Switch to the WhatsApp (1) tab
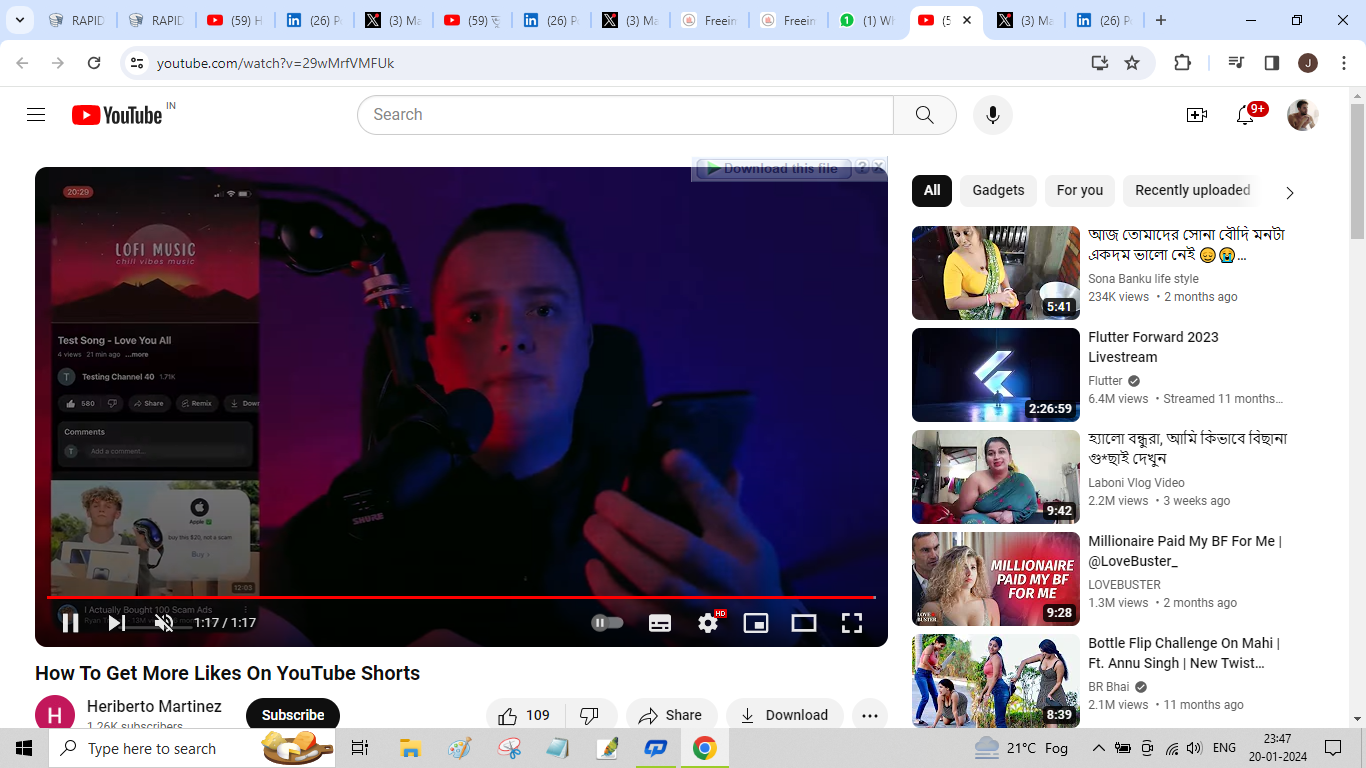The height and width of the screenshot is (768, 1366). (x=867, y=20)
